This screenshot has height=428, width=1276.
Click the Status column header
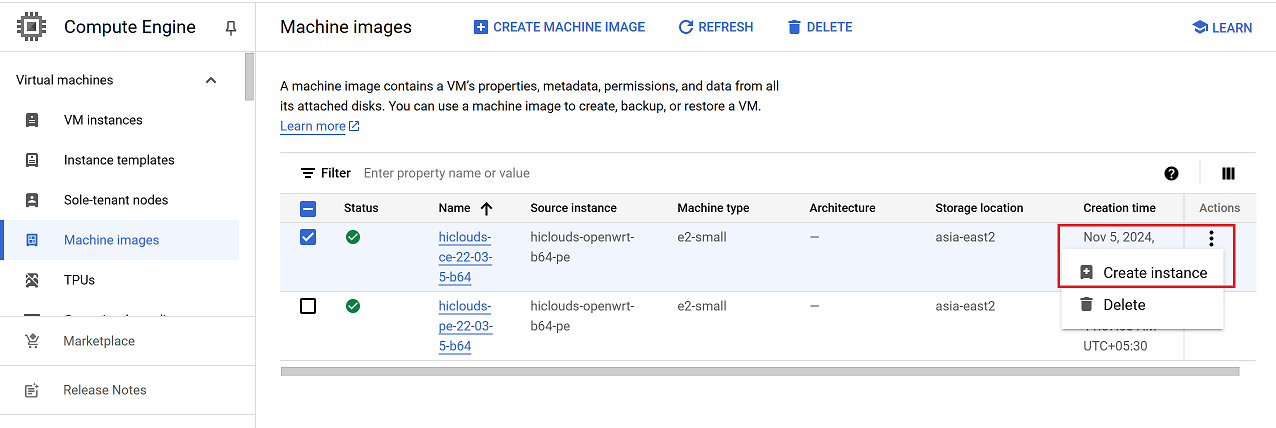361,208
